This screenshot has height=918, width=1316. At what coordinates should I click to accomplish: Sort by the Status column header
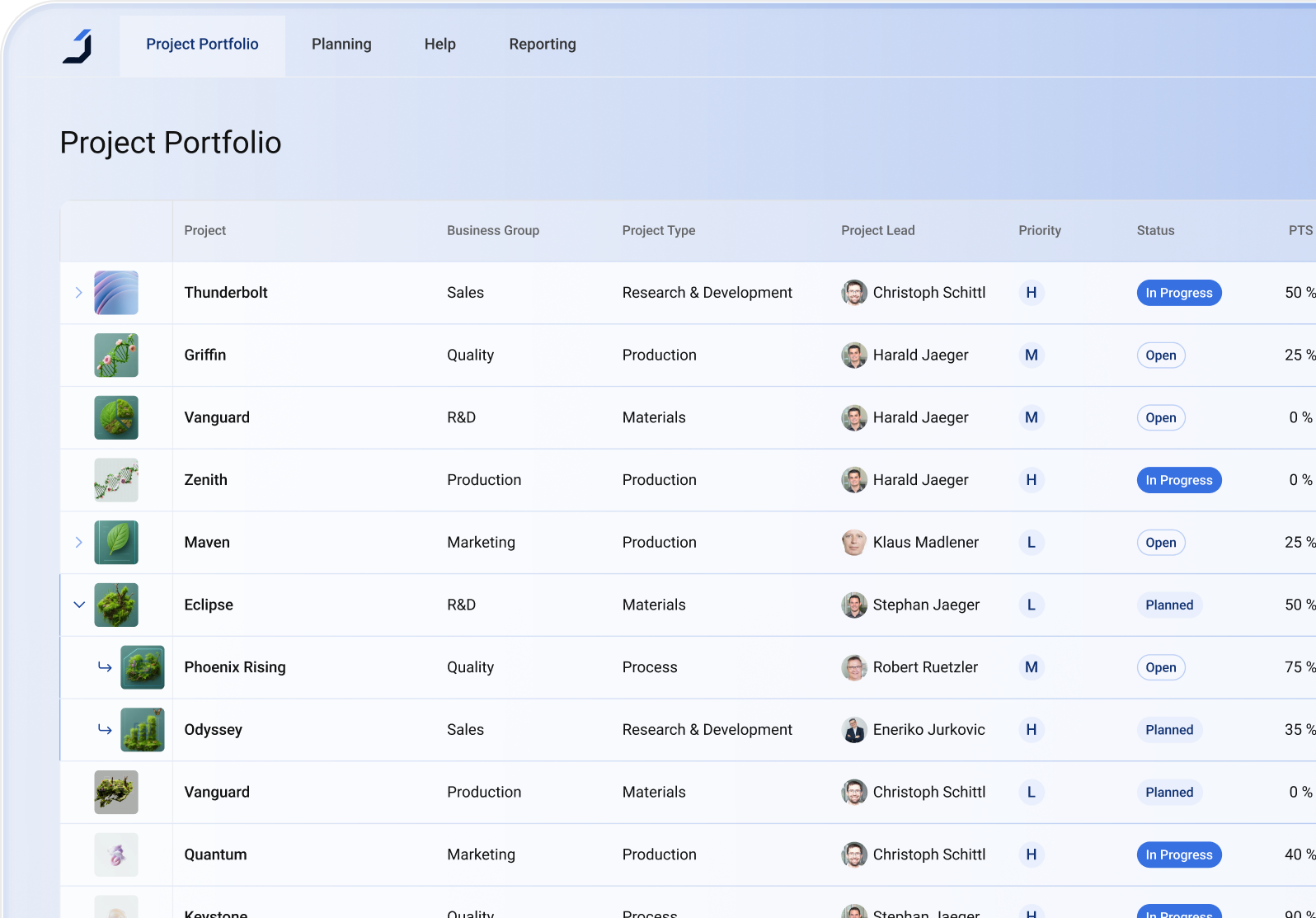(1156, 231)
